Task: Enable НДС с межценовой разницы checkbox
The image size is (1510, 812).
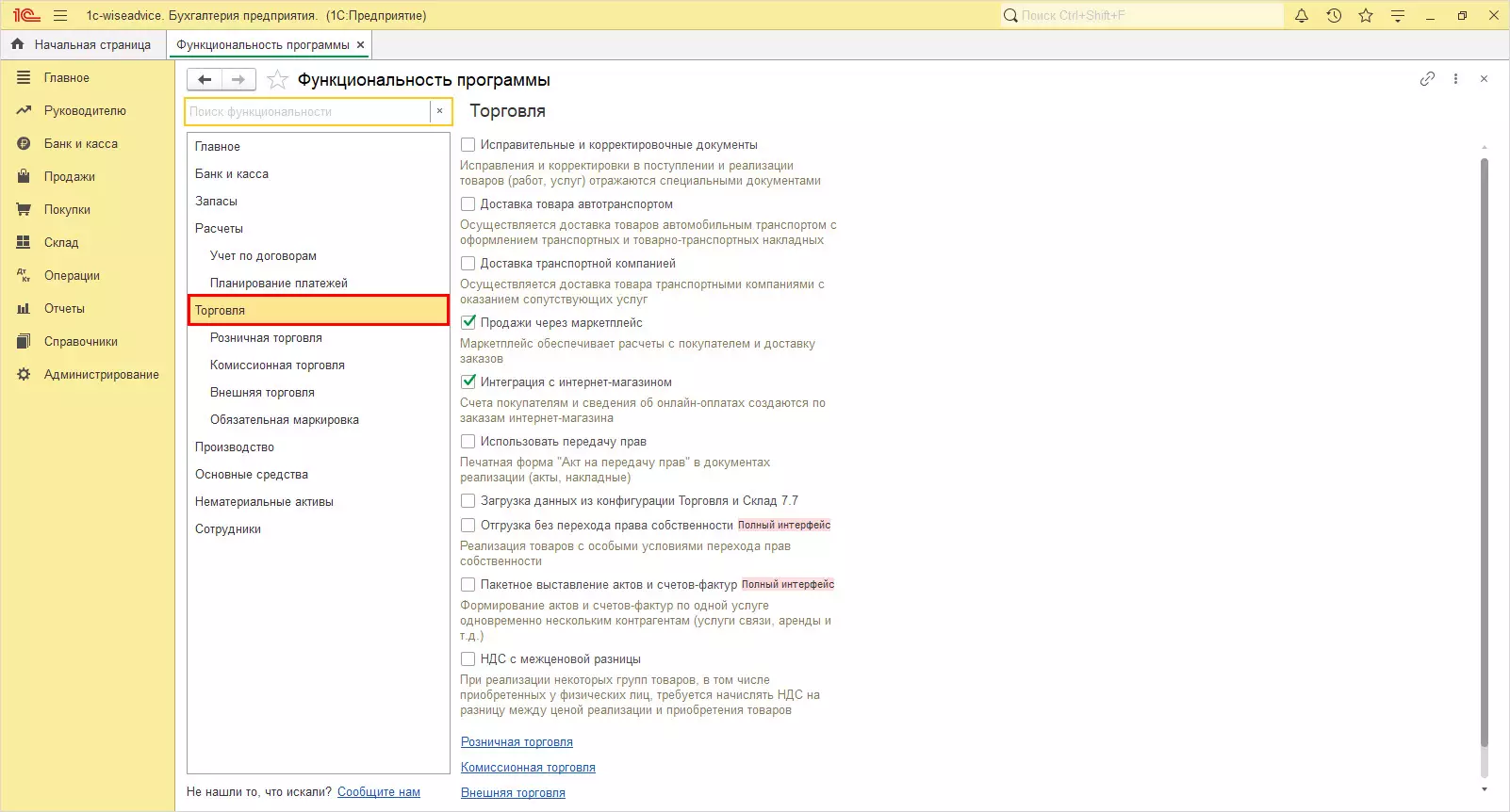Action: (x=468, y=658)
